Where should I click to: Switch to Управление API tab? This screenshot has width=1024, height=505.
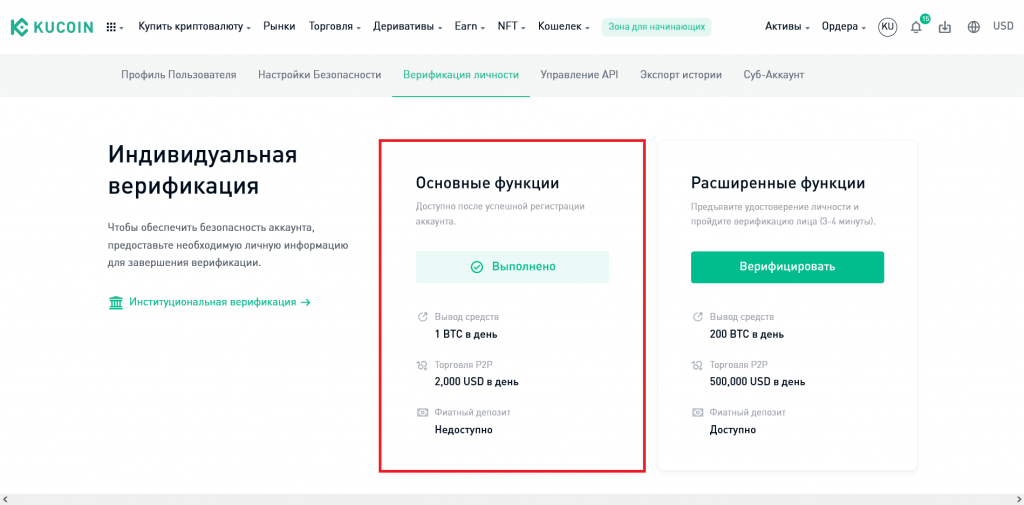579,75
